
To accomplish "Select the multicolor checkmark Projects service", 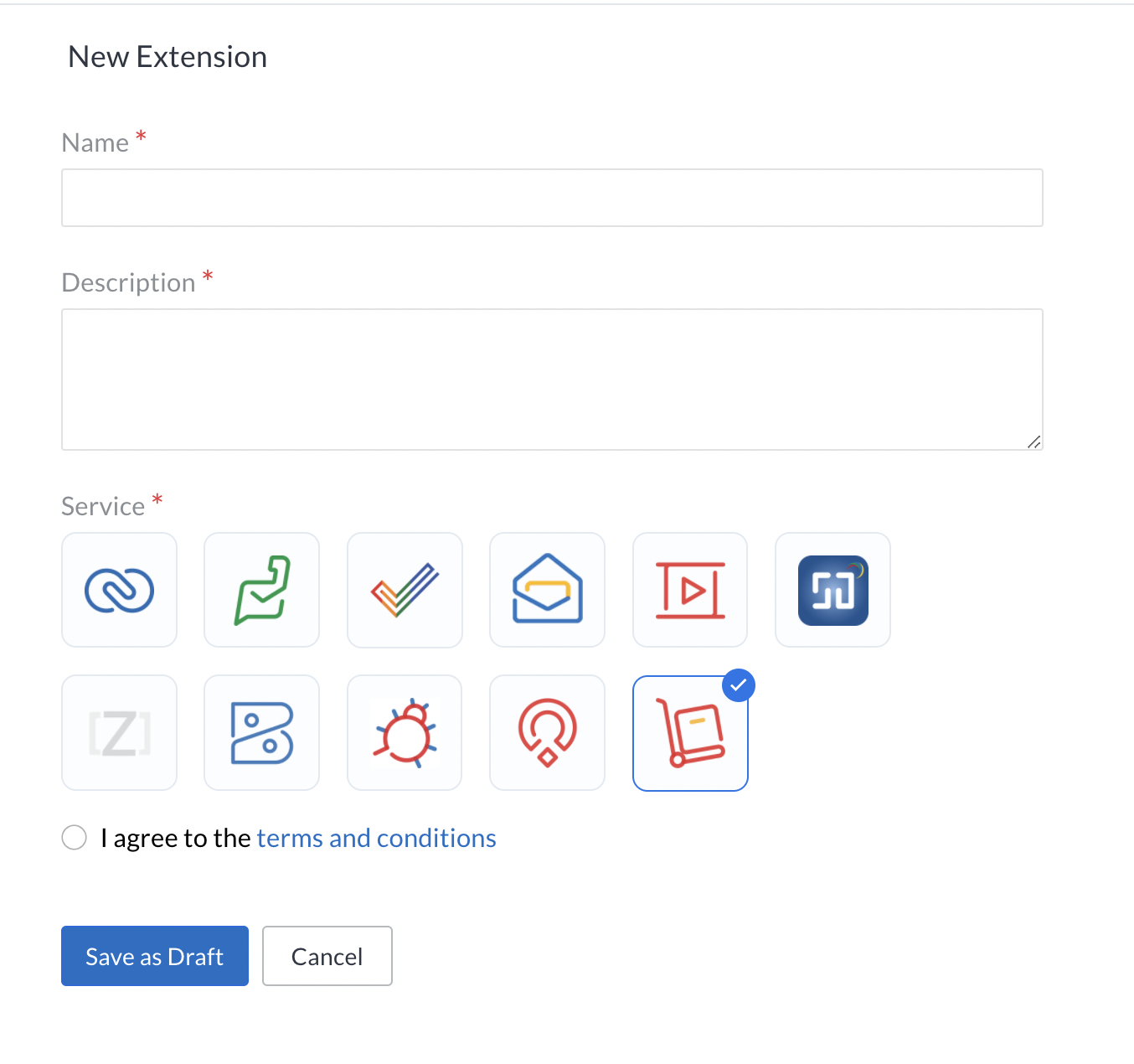I will [x=405, y=590].
